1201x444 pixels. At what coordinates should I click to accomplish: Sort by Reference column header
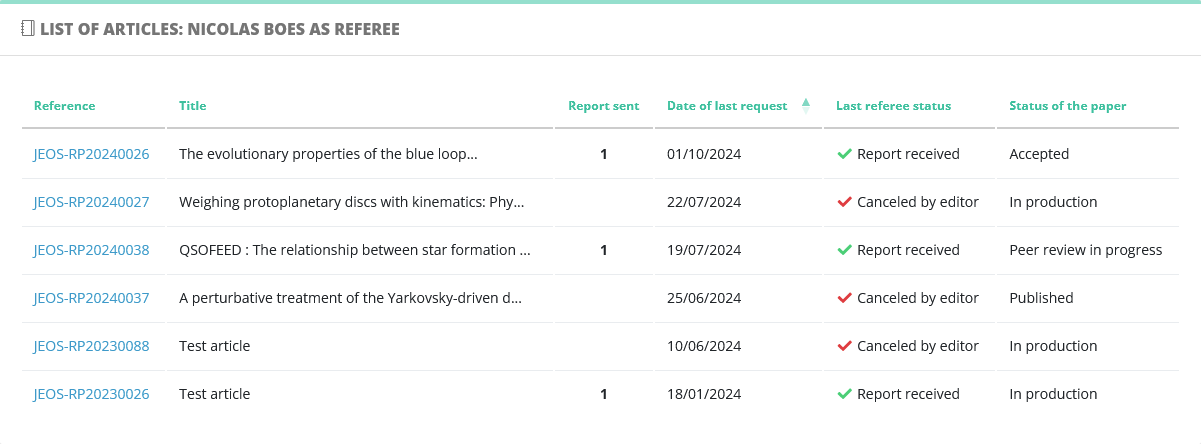[x=65, y=105]
